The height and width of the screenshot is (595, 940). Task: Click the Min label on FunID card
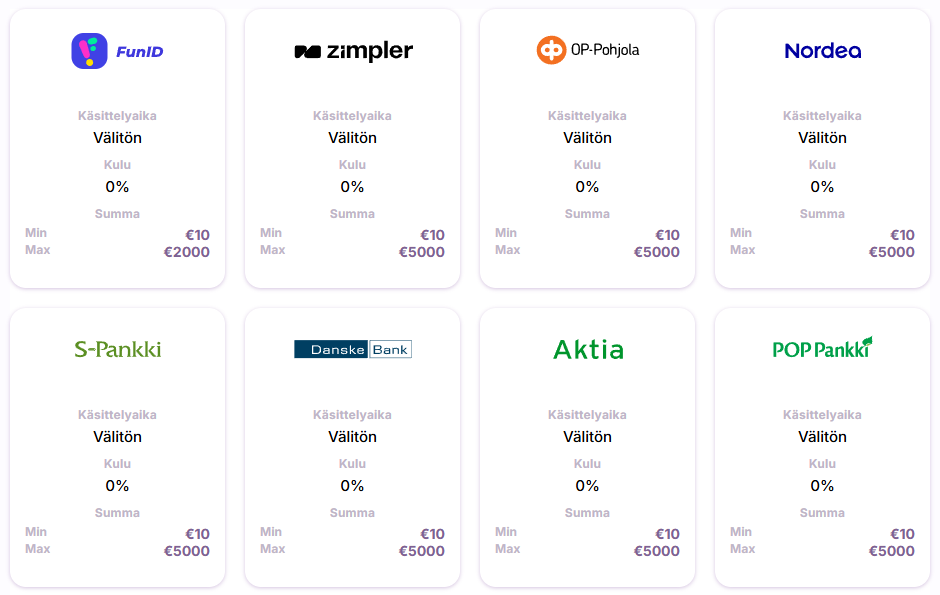(x=36, y=232)
